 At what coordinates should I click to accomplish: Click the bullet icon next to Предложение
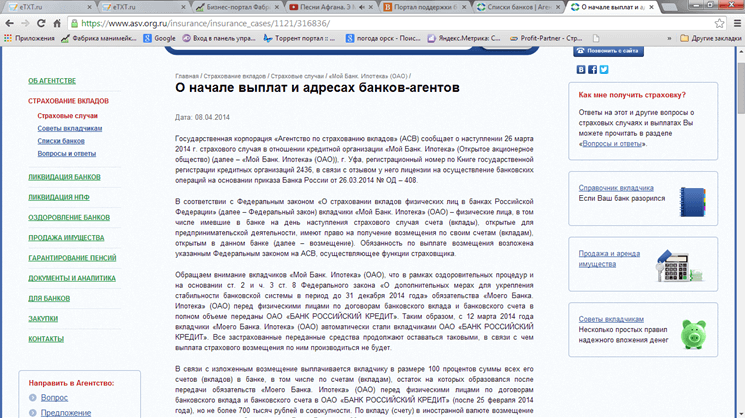[32, 413]
